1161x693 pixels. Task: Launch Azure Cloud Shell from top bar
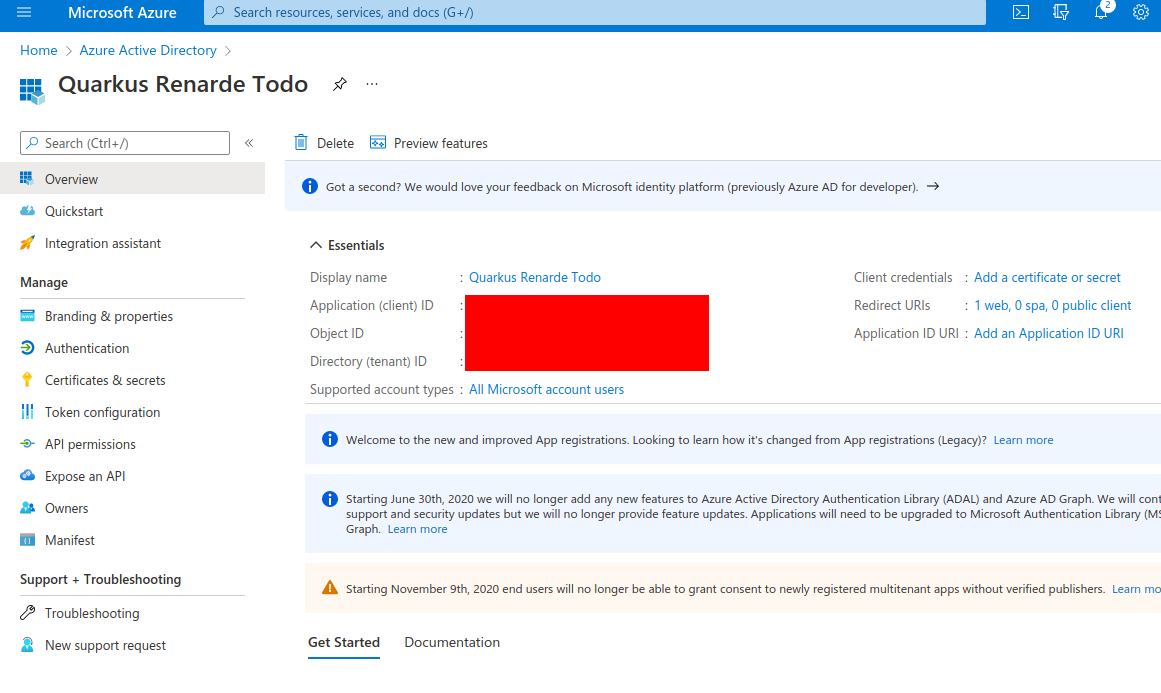pos(1020,13)
